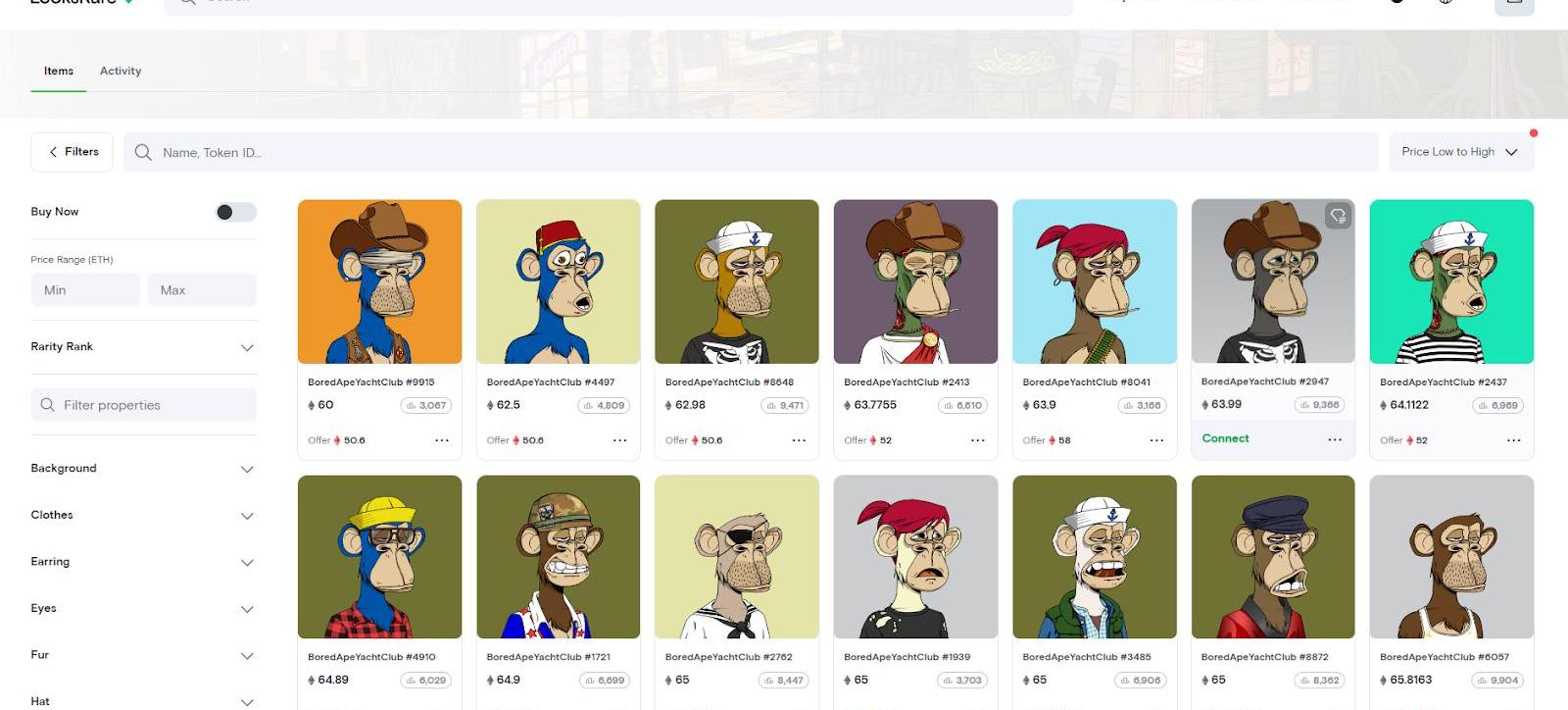Expand the Background property filter
The width and height of the screenshot is (1568, 710).
point(143,469)
